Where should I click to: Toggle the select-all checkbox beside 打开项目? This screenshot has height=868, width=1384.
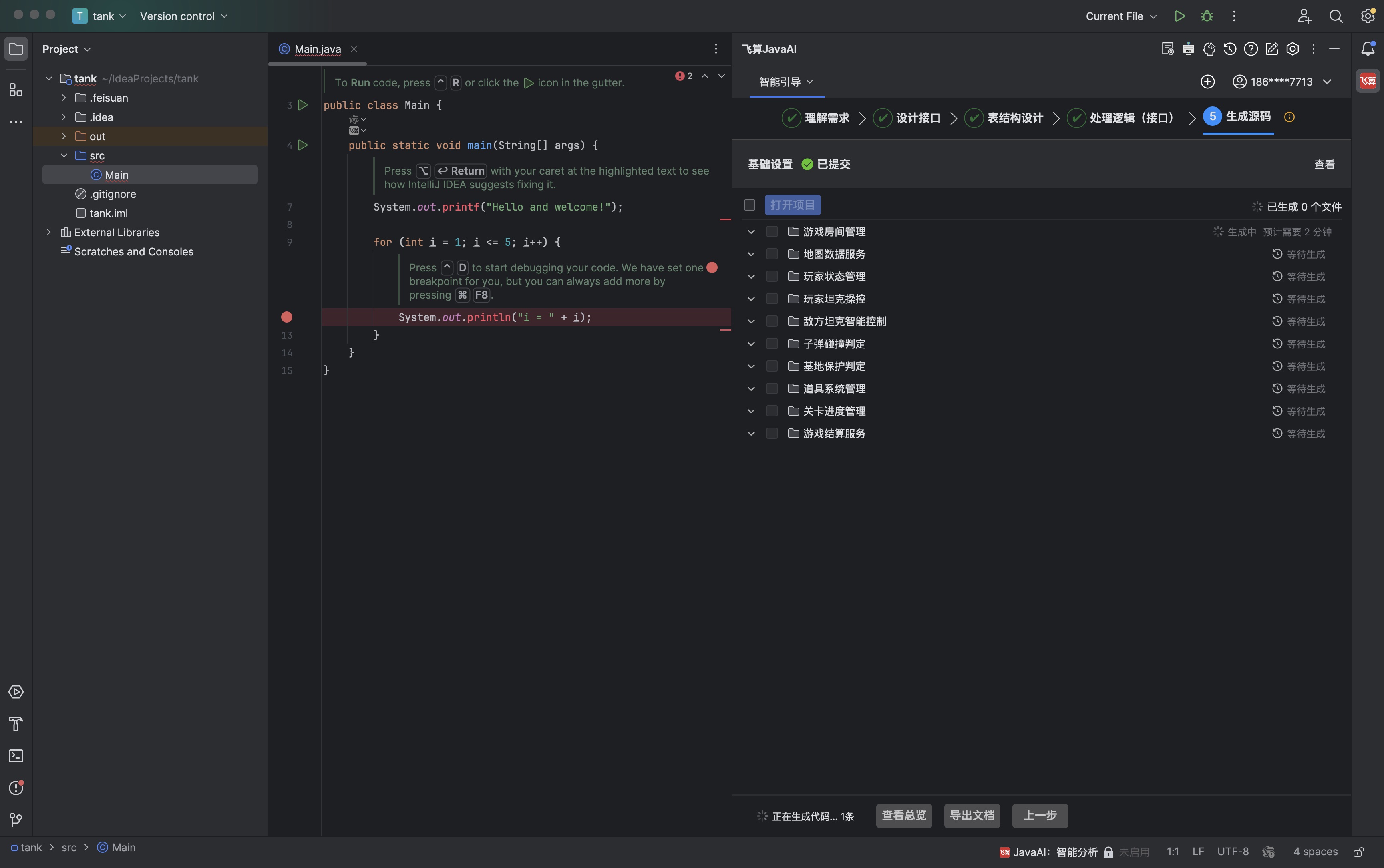click(x=750, y=205)
